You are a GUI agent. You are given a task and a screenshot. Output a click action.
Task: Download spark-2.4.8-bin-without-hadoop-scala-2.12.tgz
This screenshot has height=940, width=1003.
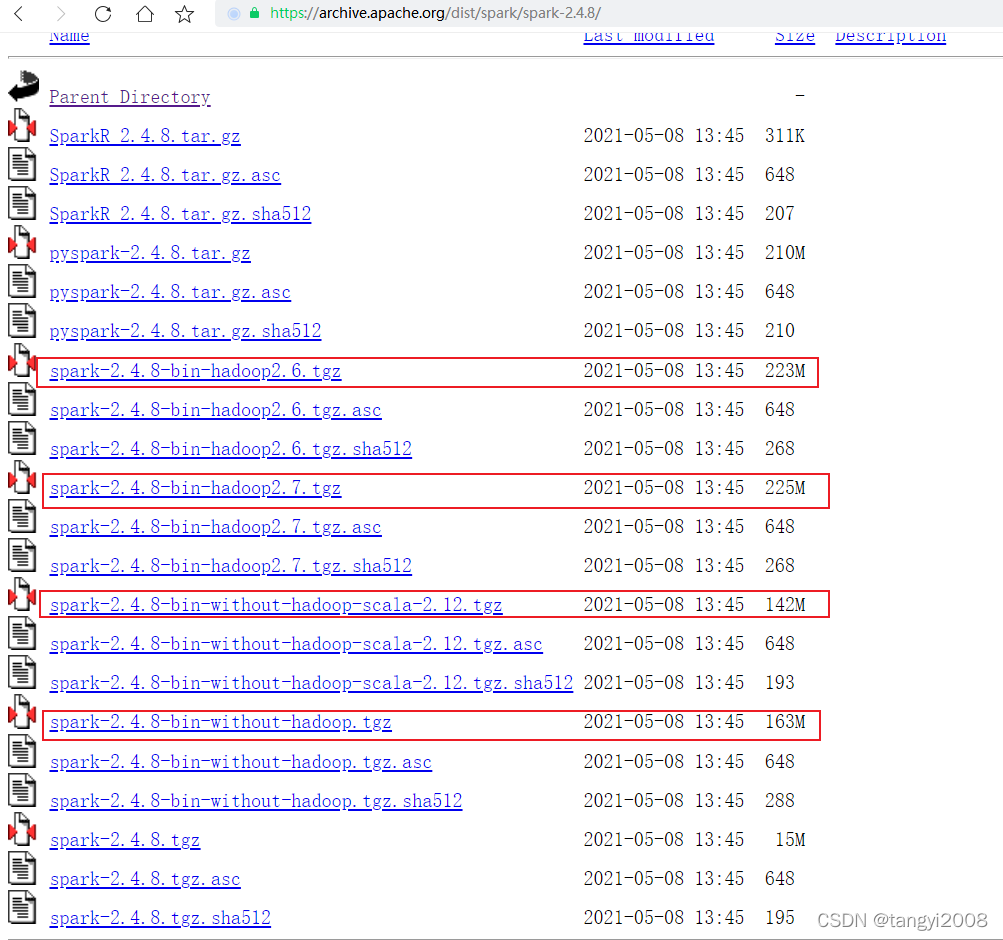pyautogui.click(x=276, y=606)
